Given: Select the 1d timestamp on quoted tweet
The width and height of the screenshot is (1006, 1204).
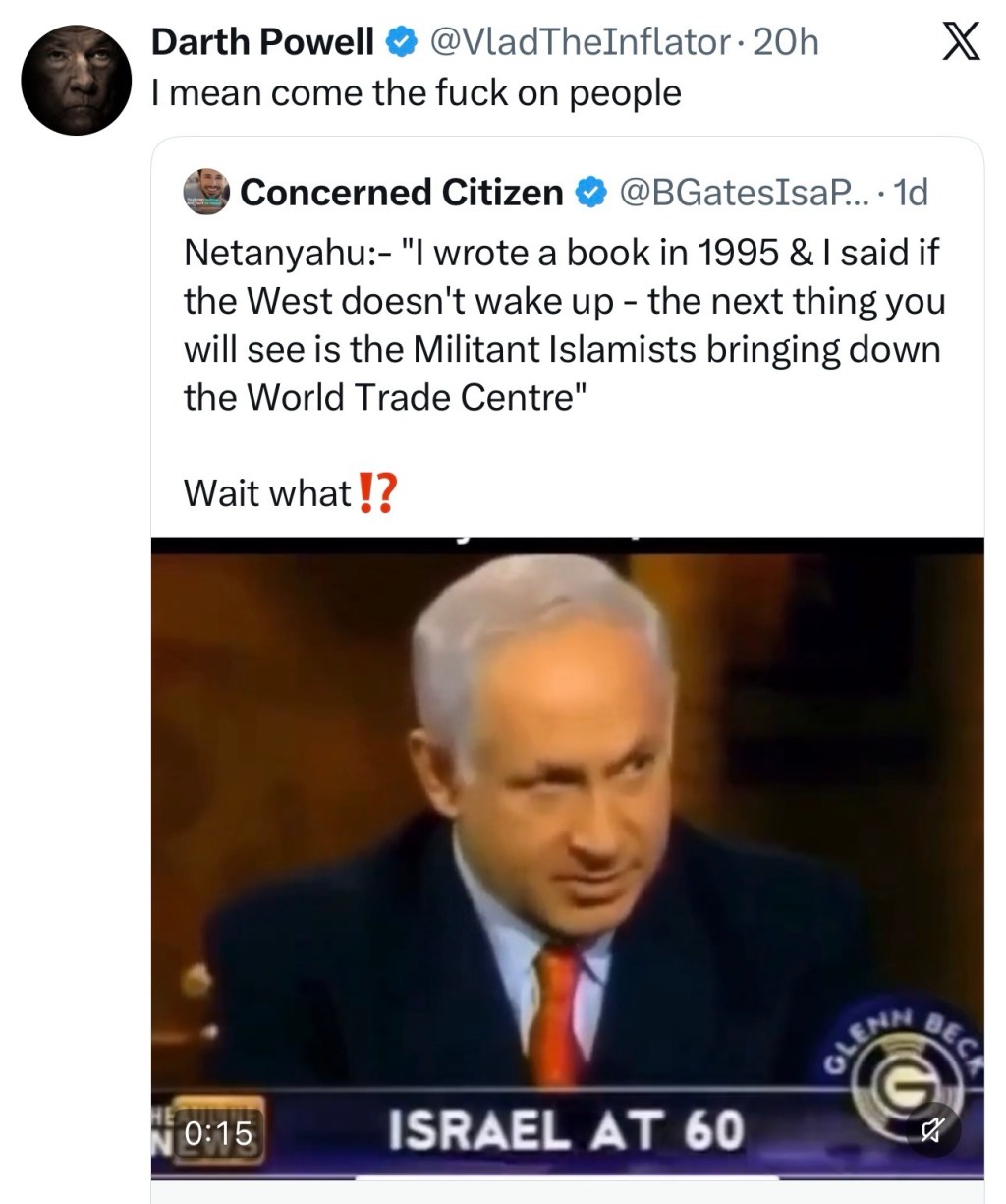Looking at the screenshot, I should point(909,193).
